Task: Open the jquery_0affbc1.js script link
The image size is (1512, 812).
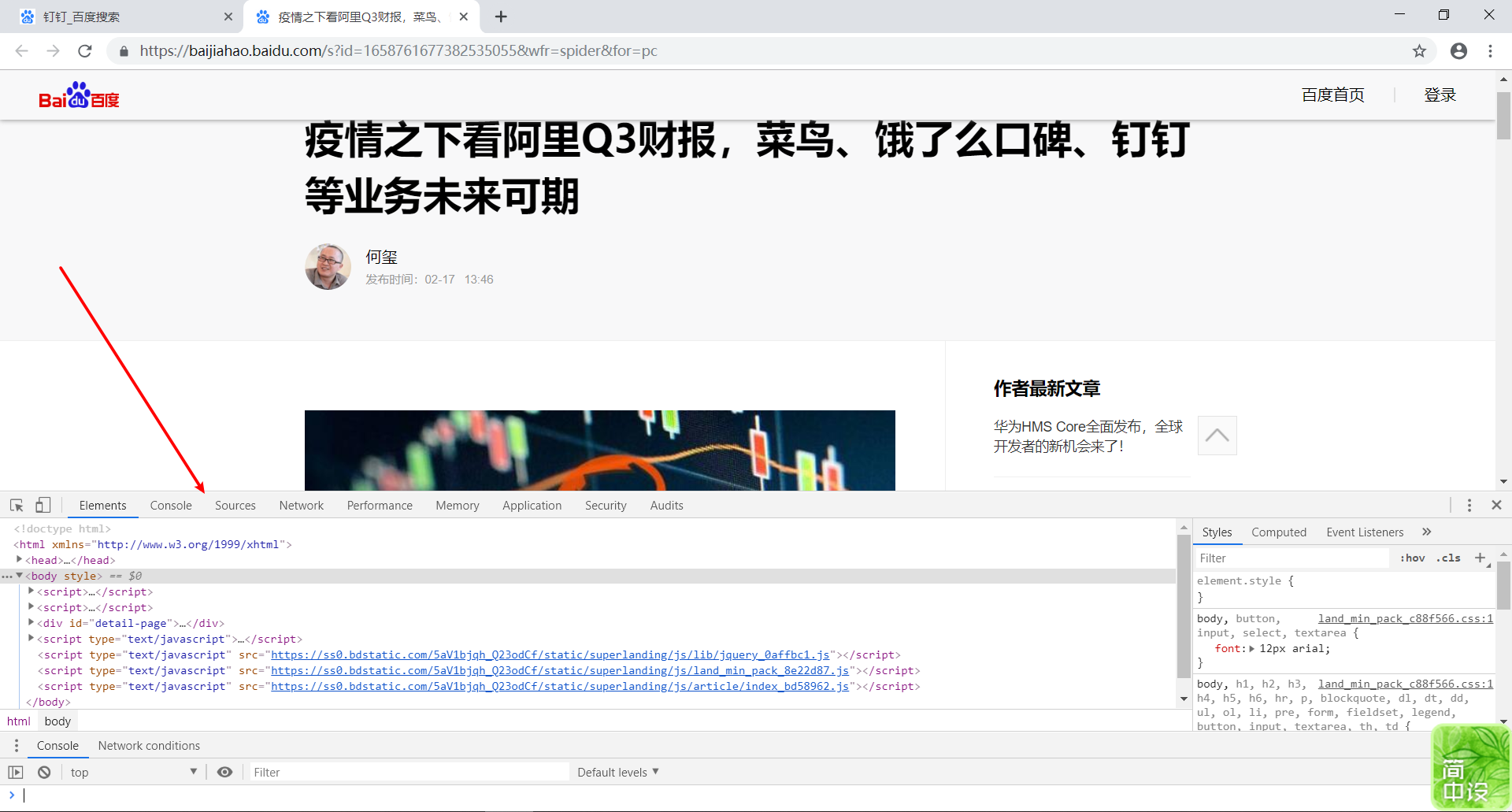Action: click(550, 654)
